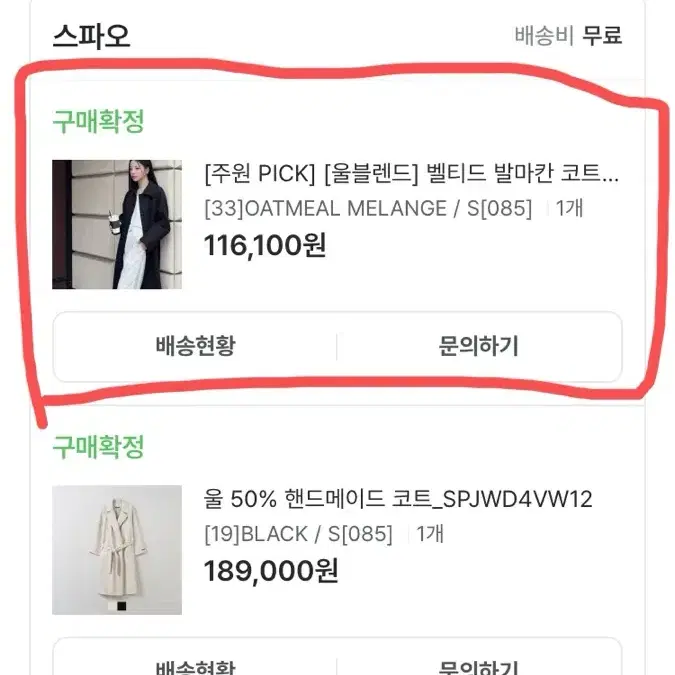Screen dimensions: 675x675
Task: Check 배송현황 for the balmacaan coat
Action: tap(195, 346)
